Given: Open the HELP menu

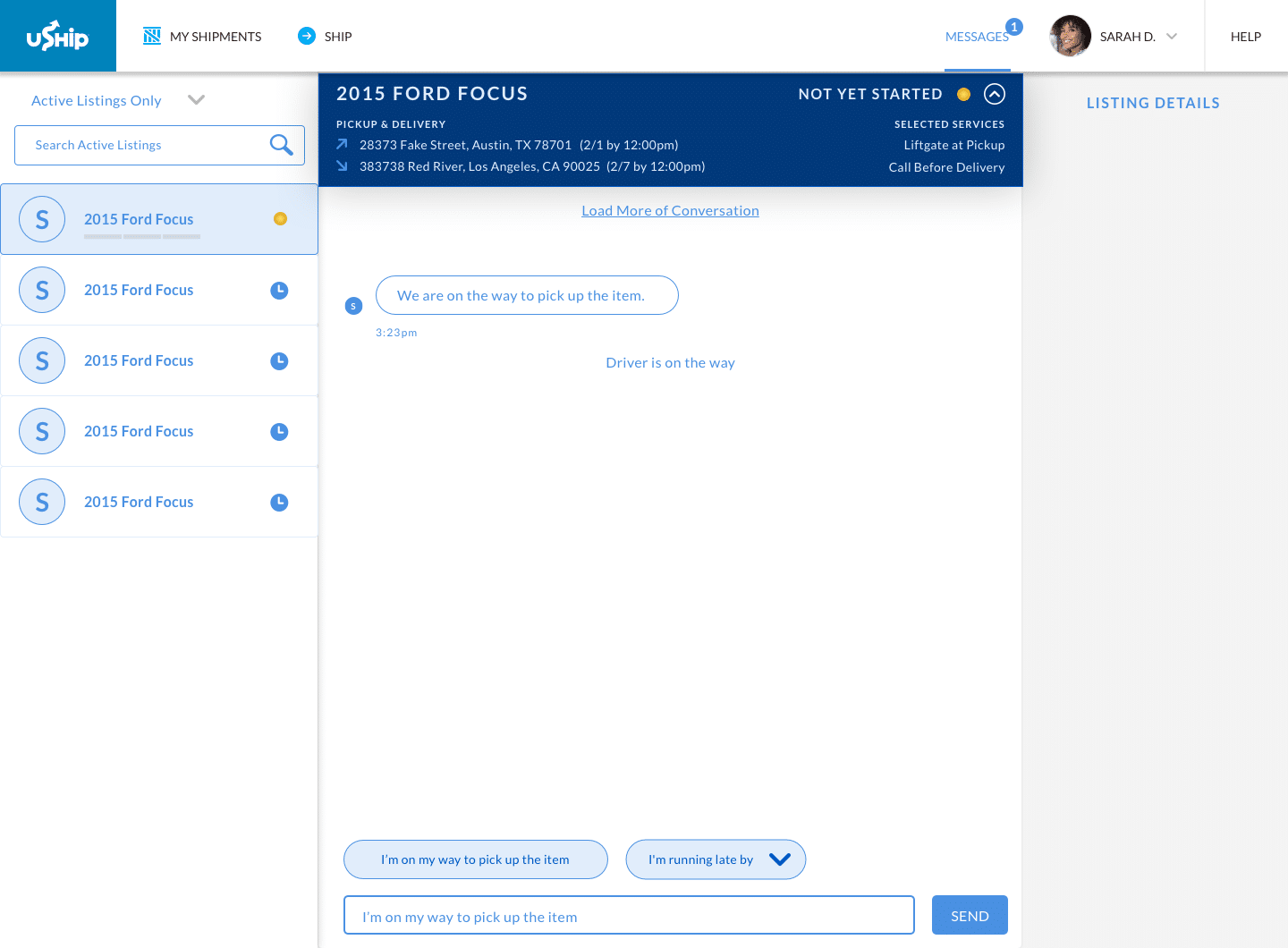Looking at the screenshot, I should click(1246, 37).
